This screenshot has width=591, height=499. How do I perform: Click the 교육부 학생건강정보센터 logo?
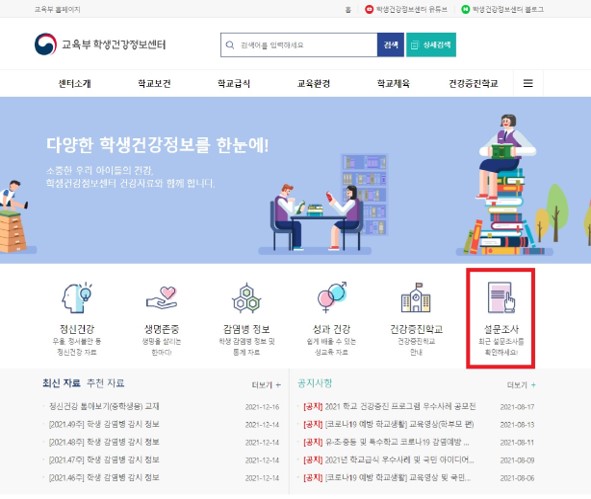tap(100, 44)
